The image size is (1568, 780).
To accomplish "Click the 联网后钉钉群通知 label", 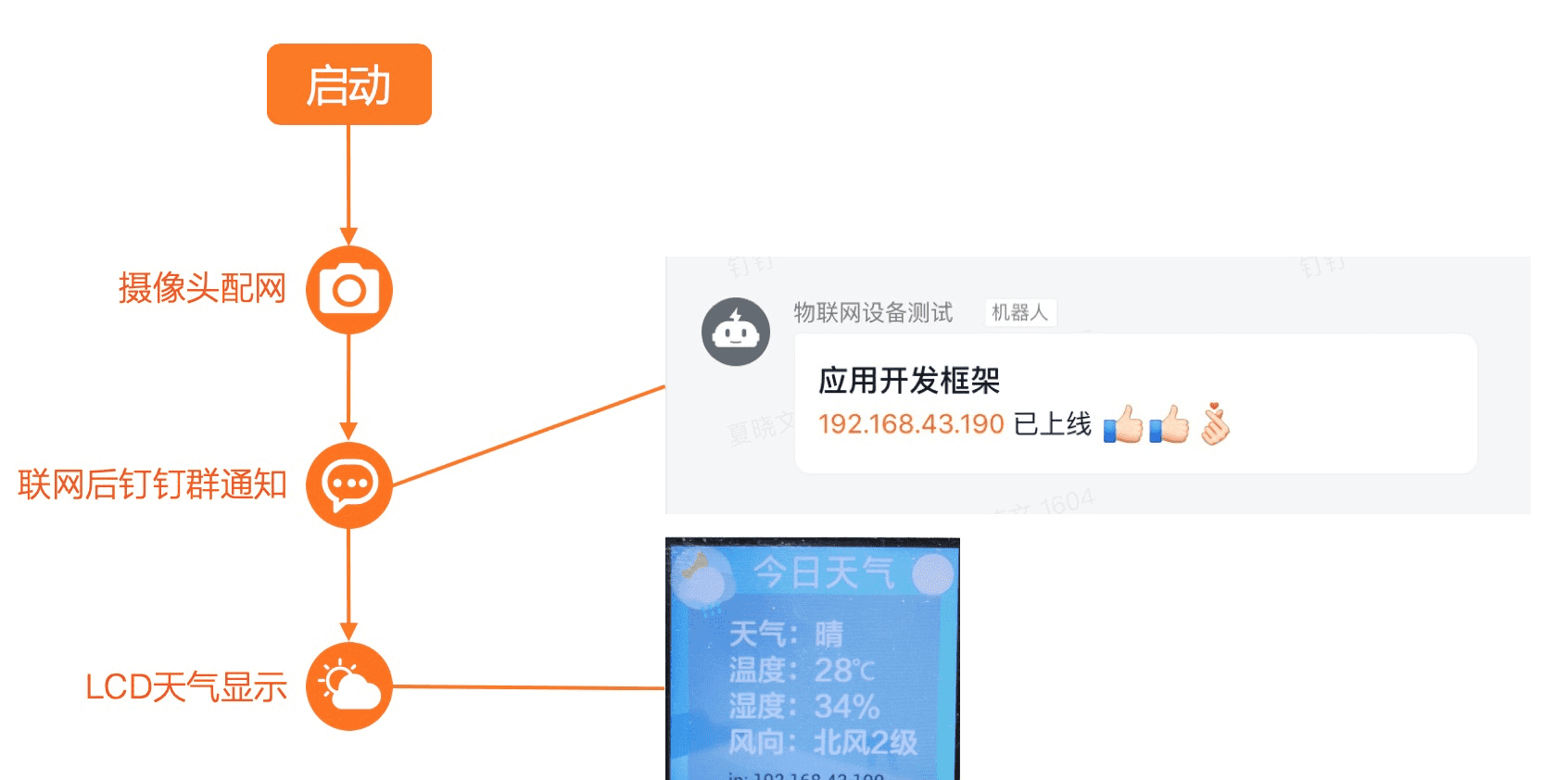I will pos(152,484).
